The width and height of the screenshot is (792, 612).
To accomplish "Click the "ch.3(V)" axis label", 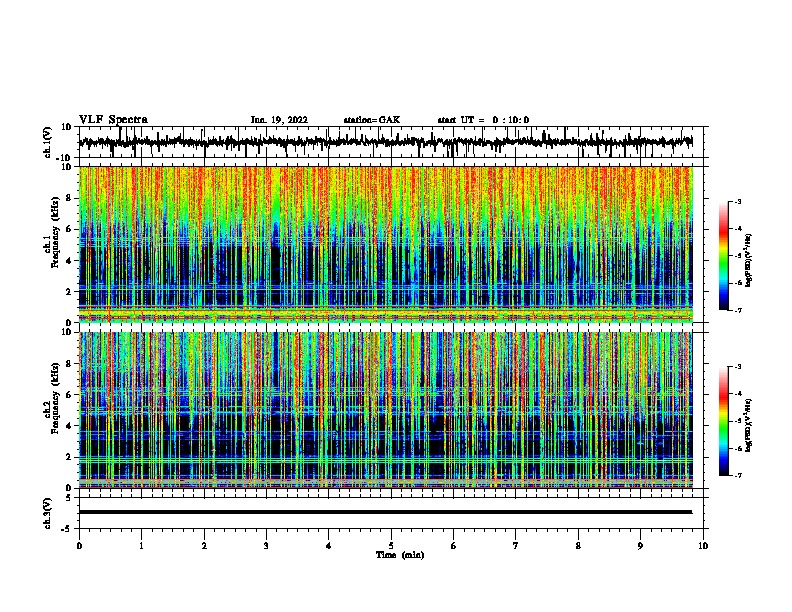I will click(x=48, y=513).
